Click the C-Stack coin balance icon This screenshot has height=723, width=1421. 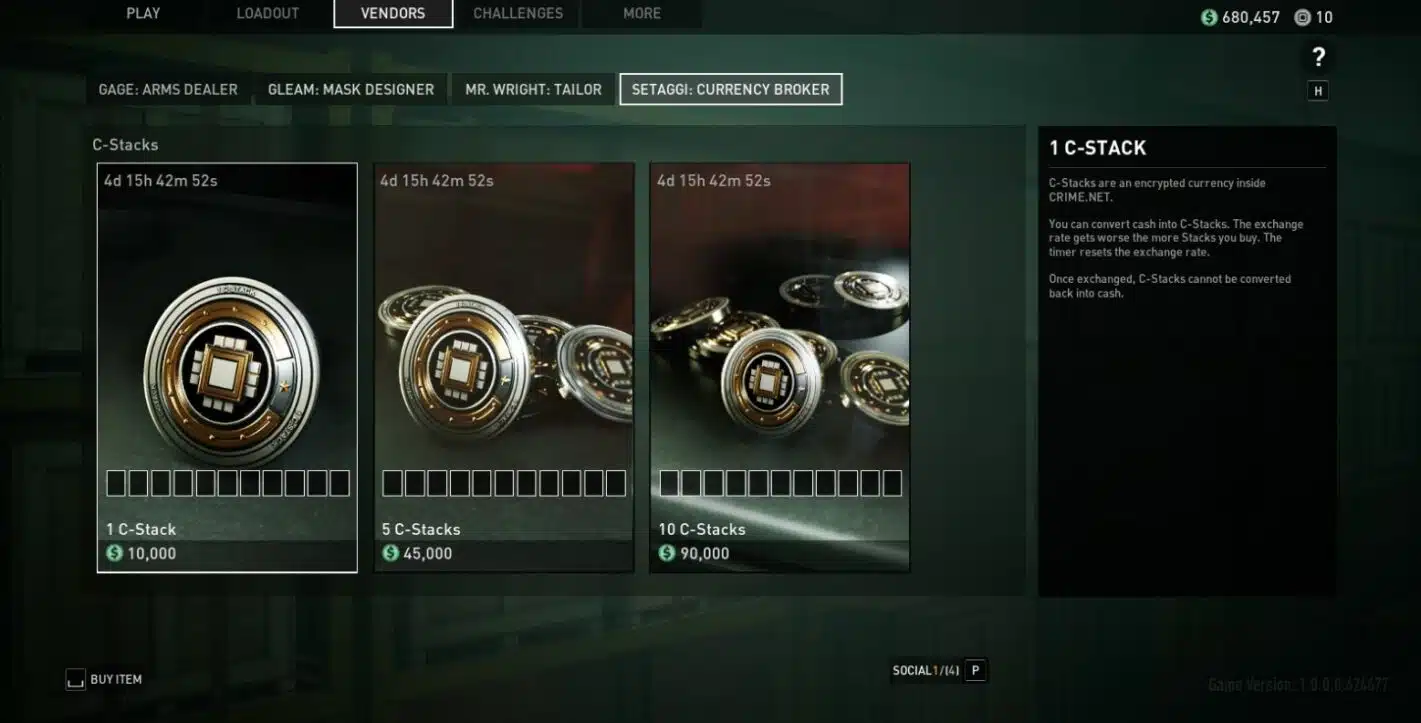coord(1301,17)
